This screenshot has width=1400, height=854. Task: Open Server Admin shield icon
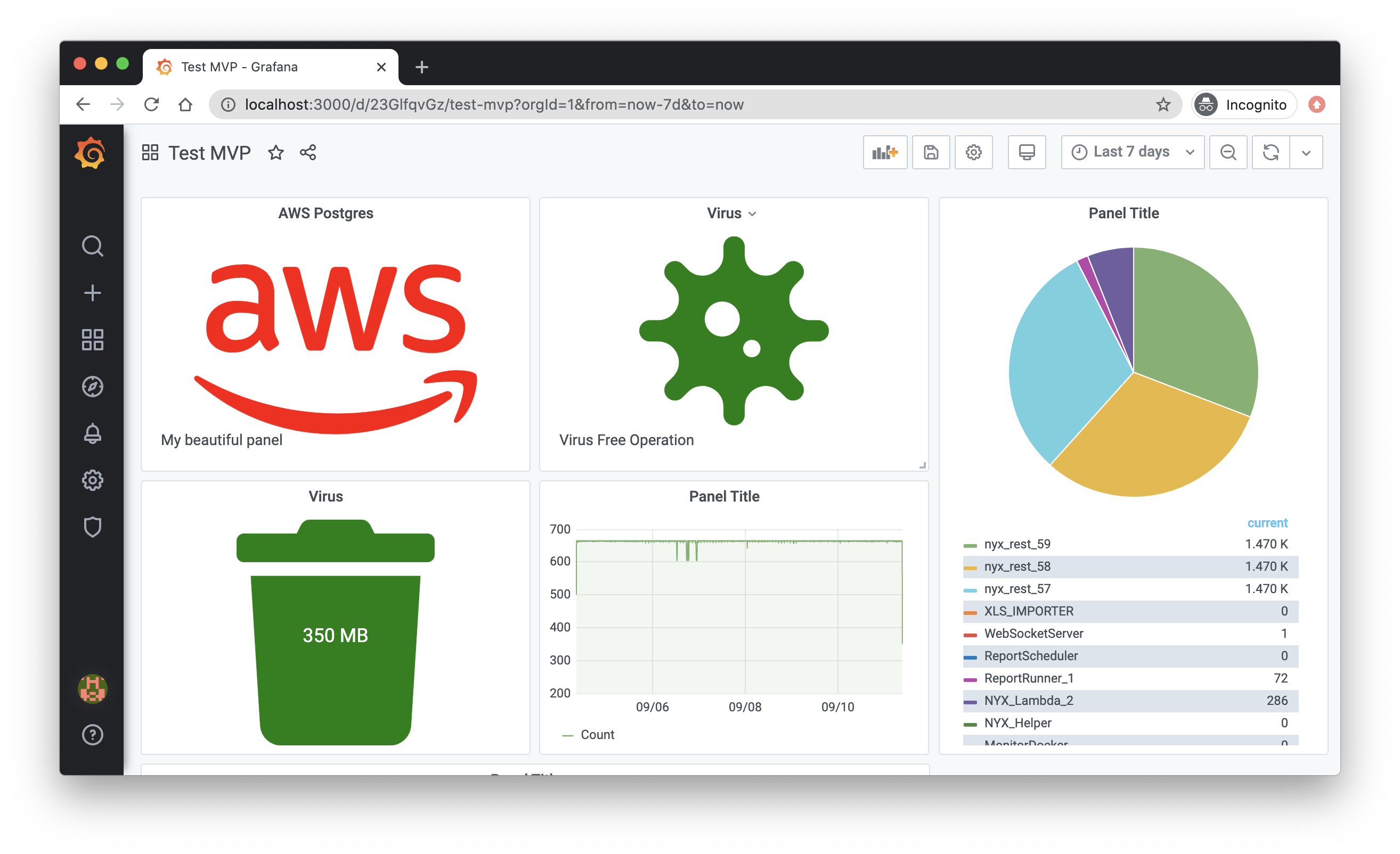(x=92, y=527)
